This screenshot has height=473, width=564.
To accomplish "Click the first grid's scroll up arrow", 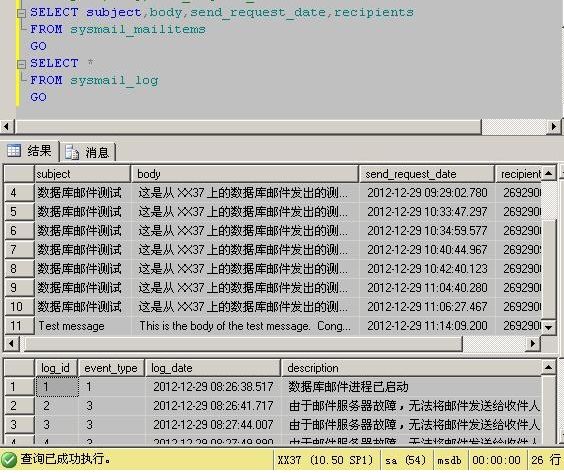I will point(549,174).
